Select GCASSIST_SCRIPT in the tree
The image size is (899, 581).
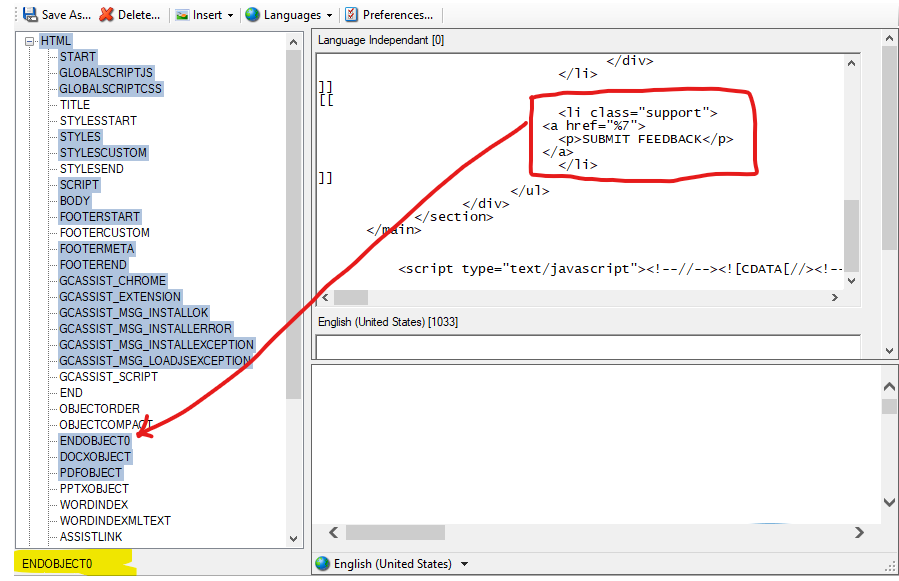[108, 377]
